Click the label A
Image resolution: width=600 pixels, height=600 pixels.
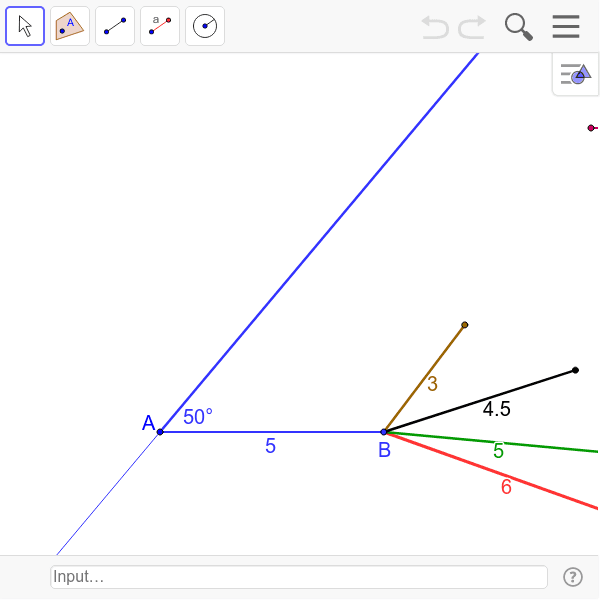pyautogui.click(x=148, y=423)
